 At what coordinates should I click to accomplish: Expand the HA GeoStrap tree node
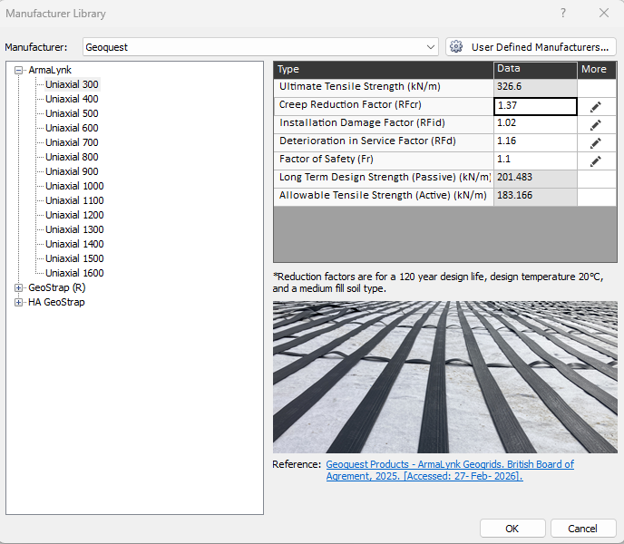[x=18, y=302]
